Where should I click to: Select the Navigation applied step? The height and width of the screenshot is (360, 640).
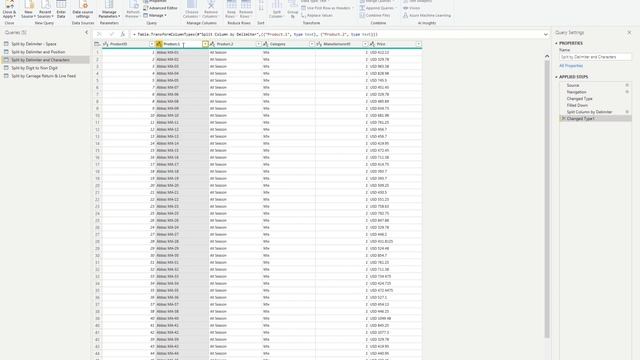point(576,92)
